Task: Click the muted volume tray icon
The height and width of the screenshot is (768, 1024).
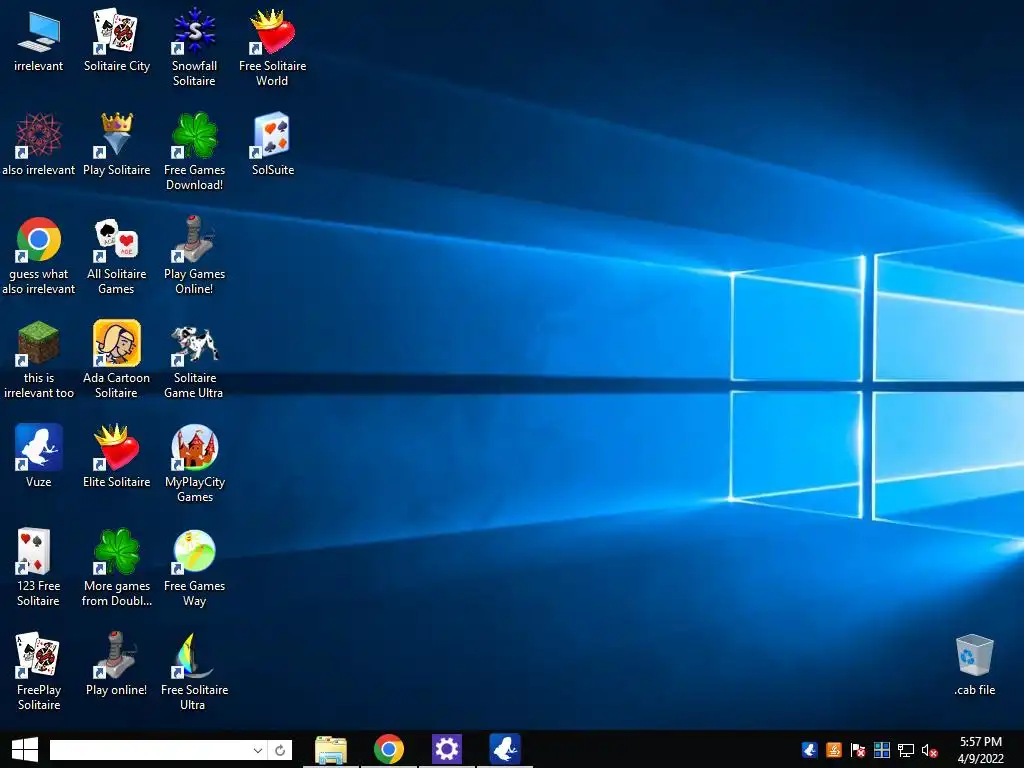Action: [929, 750]
